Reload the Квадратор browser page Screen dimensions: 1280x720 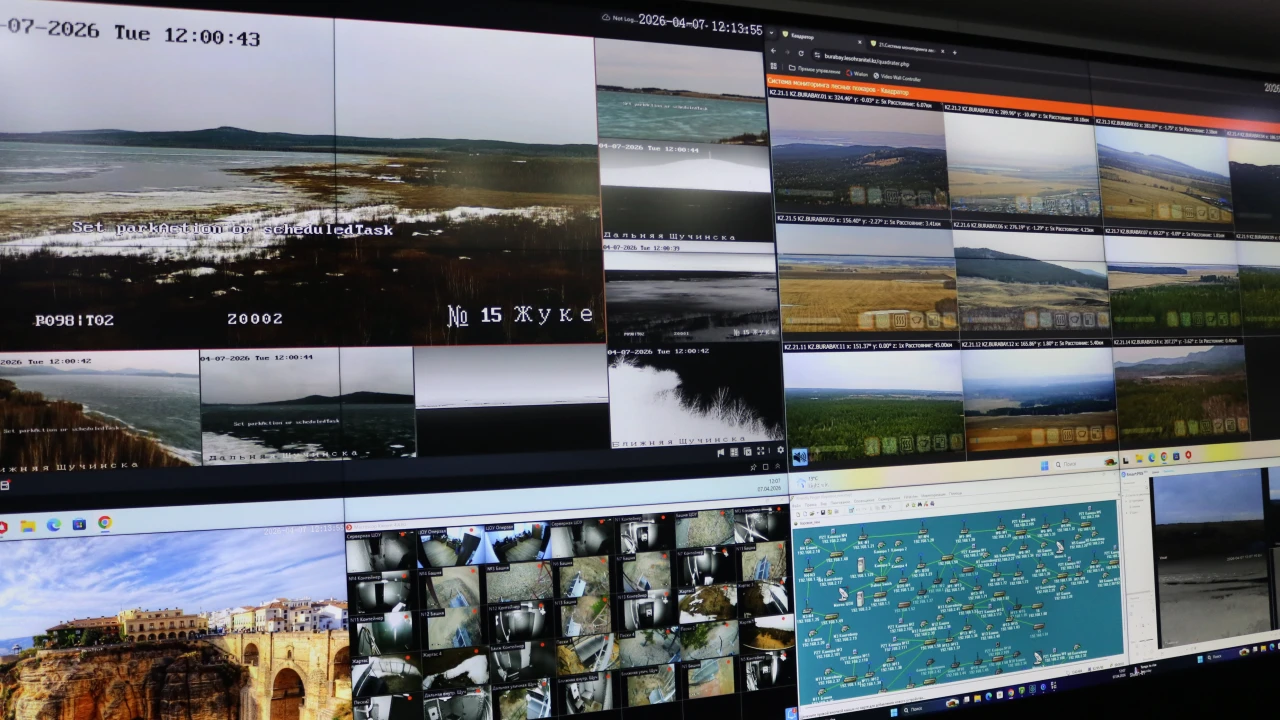point(801,53)
